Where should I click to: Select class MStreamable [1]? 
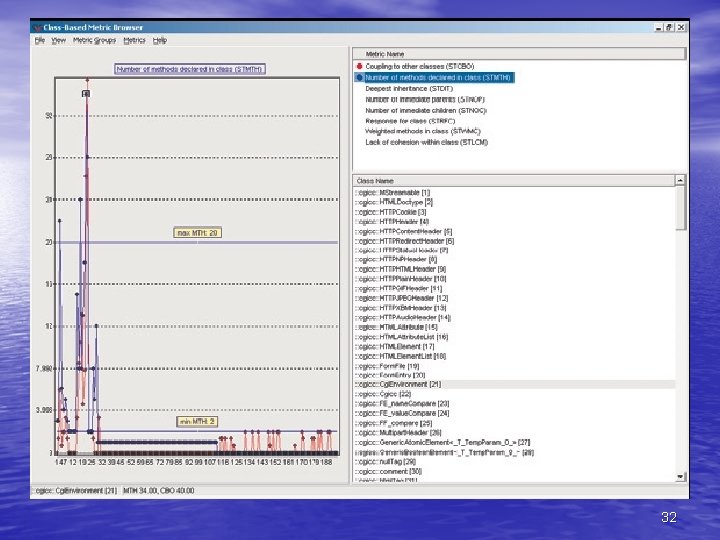[x=393, y=193]
